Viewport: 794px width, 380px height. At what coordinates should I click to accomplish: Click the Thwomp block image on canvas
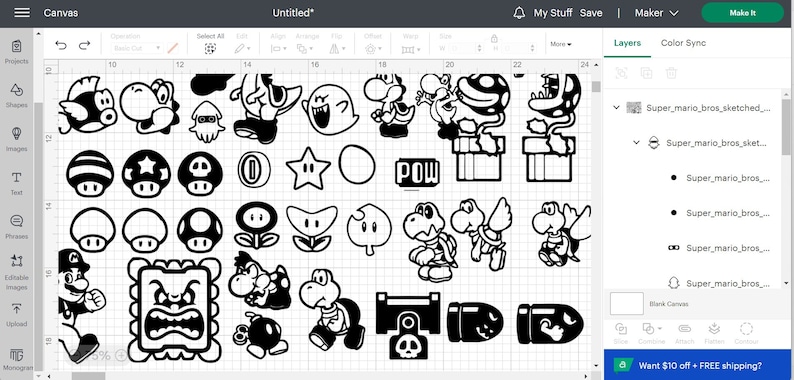click(174, 309)
